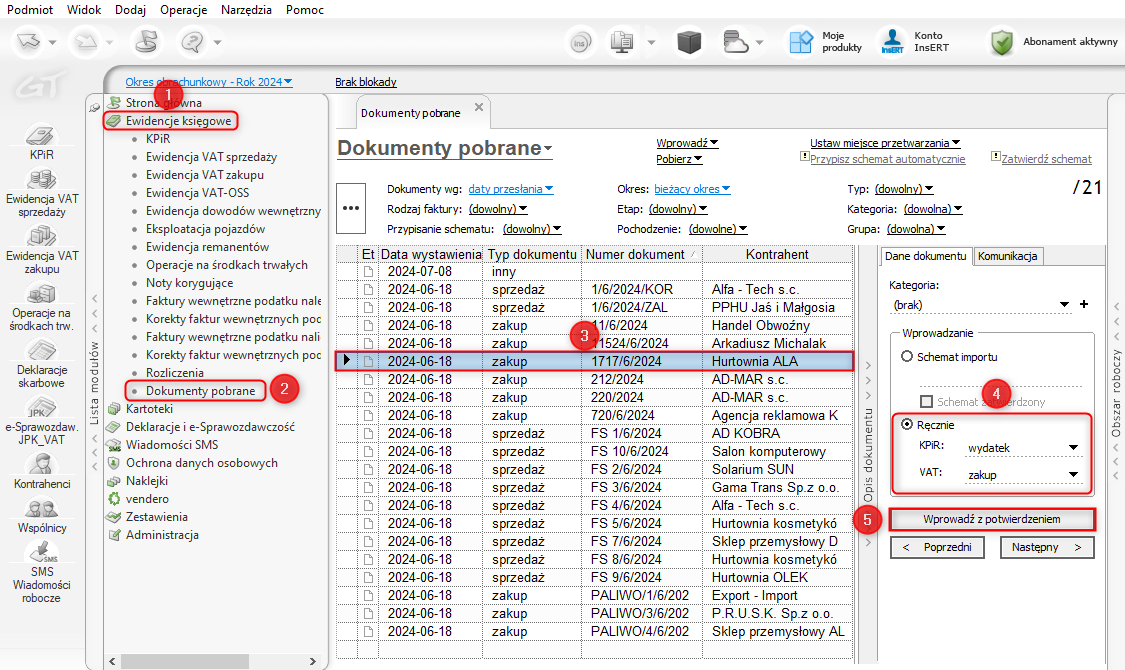Open Ewidencja VAT zakupu sidebar icon
The width and height of the screenshot is (1125, 670).
tap(40, 237)
